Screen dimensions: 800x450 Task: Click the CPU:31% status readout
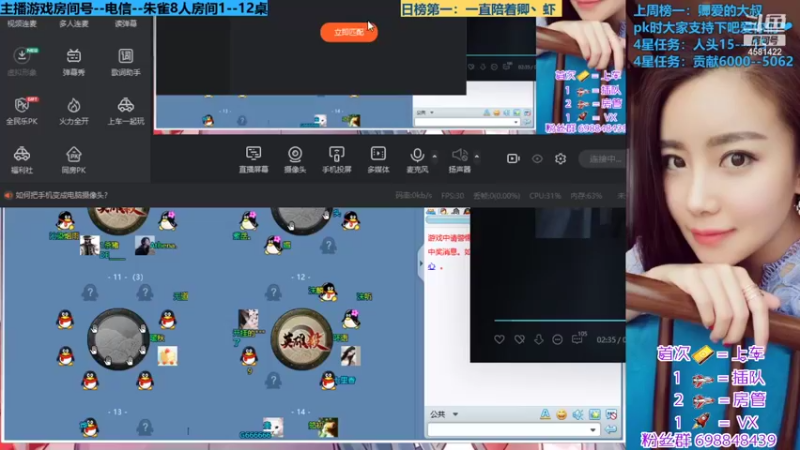click(545, 195)
